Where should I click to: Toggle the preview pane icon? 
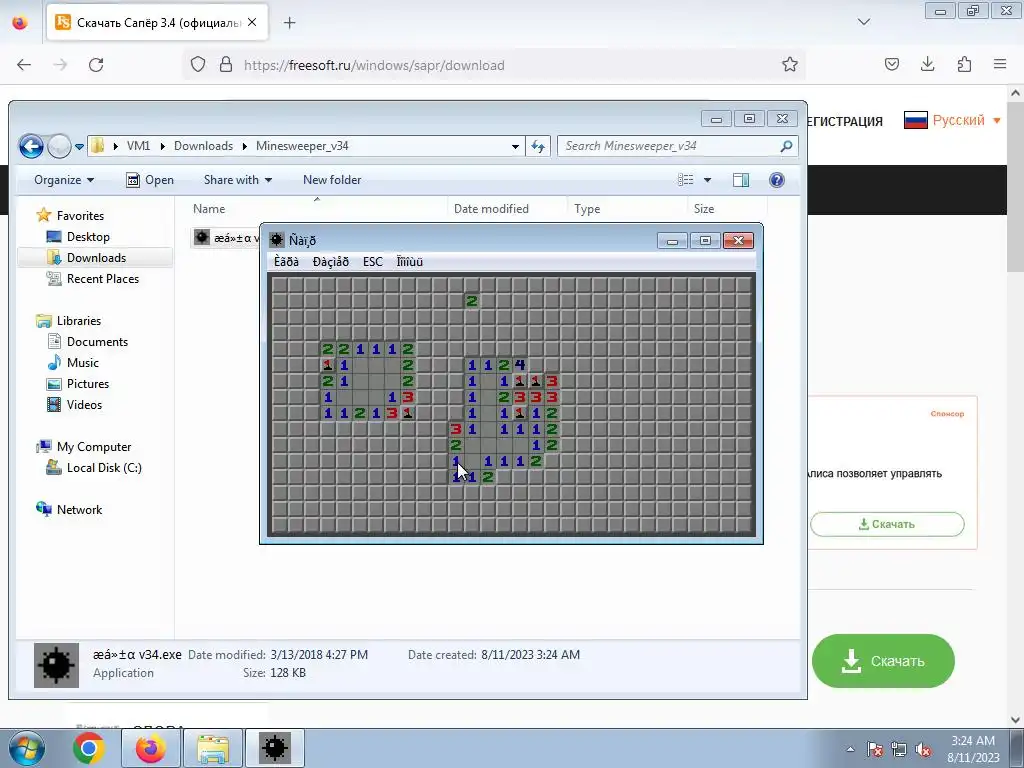click(741, 180)
